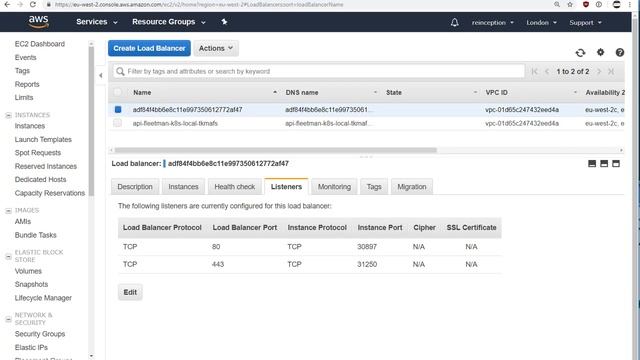Screen dimensions: 640x360
Task: Click Create Load Balancer button
Action: pos(149,48)
